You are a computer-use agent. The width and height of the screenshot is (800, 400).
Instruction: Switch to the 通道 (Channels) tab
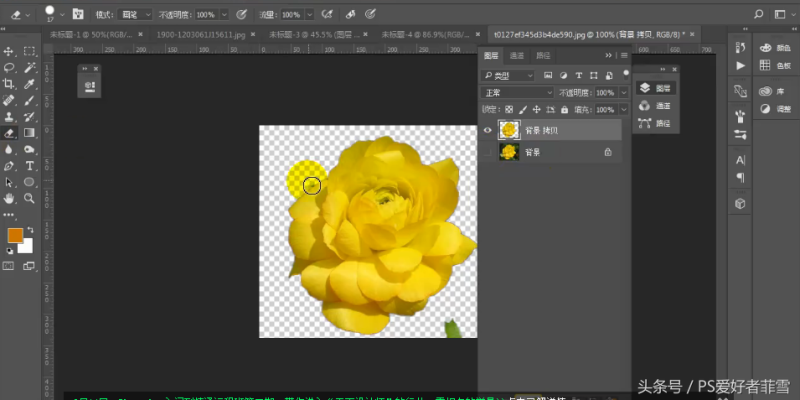tap(517, 56)
